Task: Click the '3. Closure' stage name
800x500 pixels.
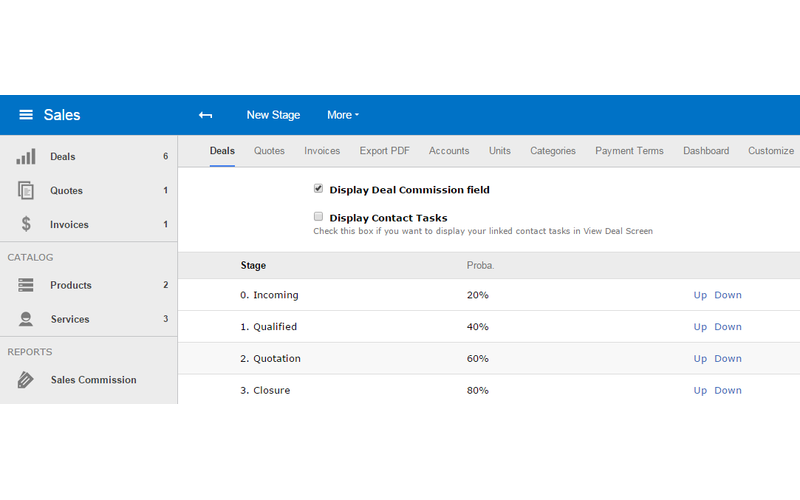Action: tap(265, 390)
